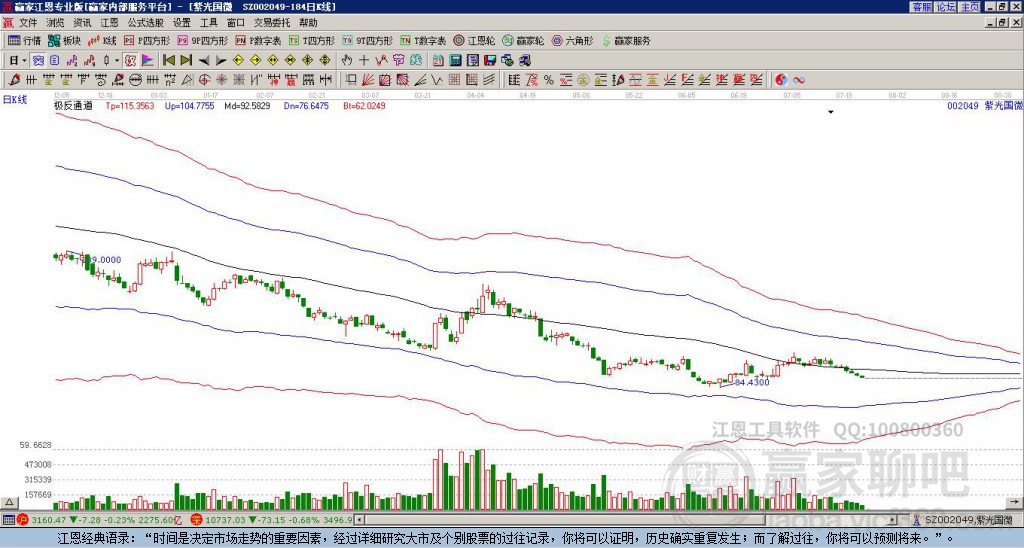Viewport: 1024px width, 548px height.
Task: Open the 六角形 hexagon tool
Action: [572, 40]
